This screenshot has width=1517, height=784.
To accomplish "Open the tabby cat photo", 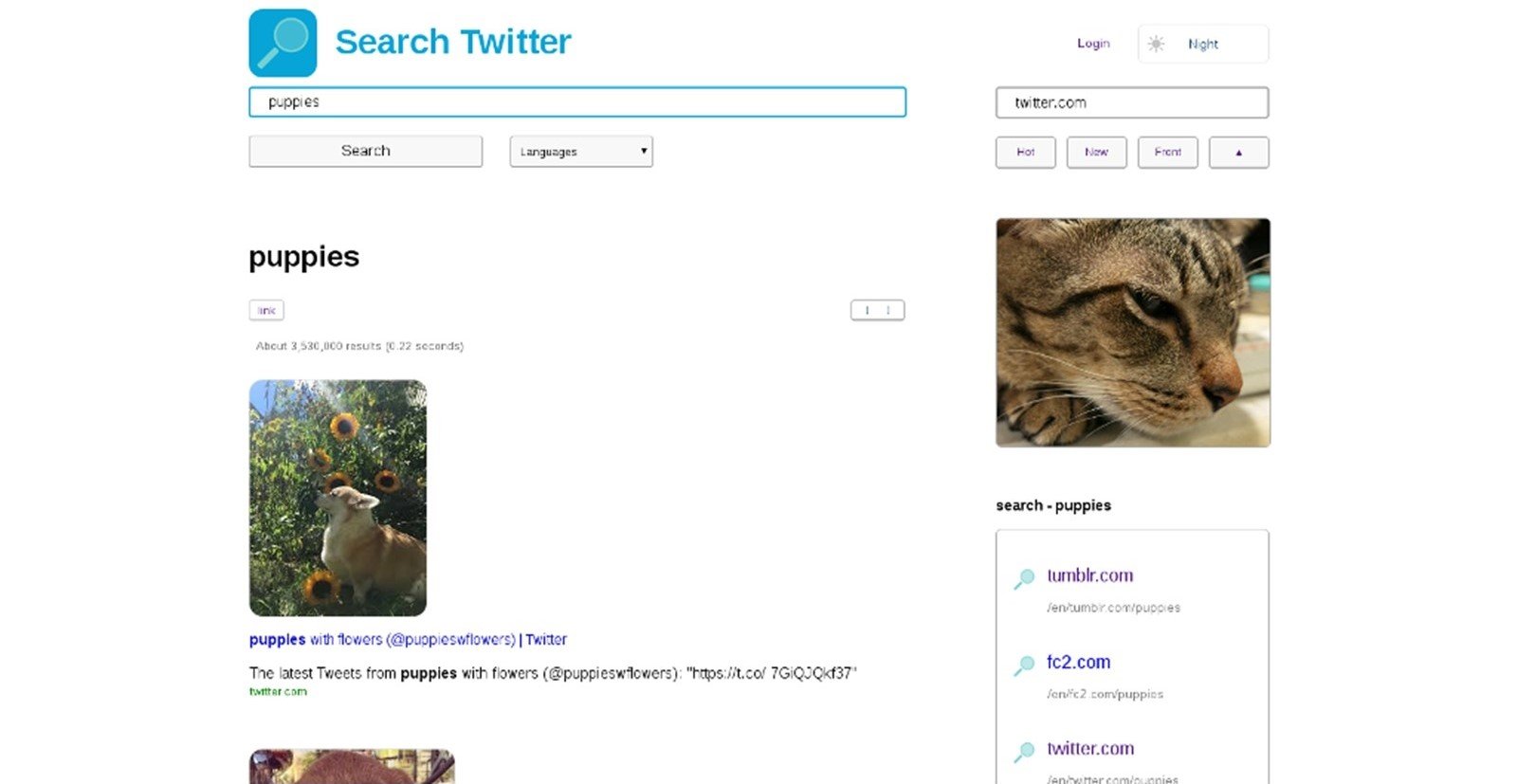I will pyautogui.click(x=1133, y=333).
